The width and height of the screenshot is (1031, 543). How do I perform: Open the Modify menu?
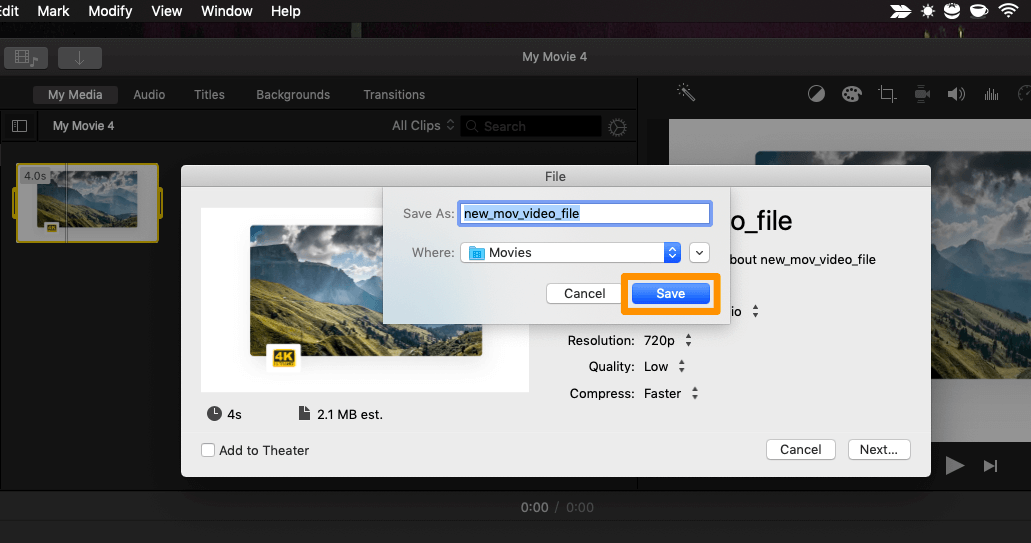[x=110, y=11]
